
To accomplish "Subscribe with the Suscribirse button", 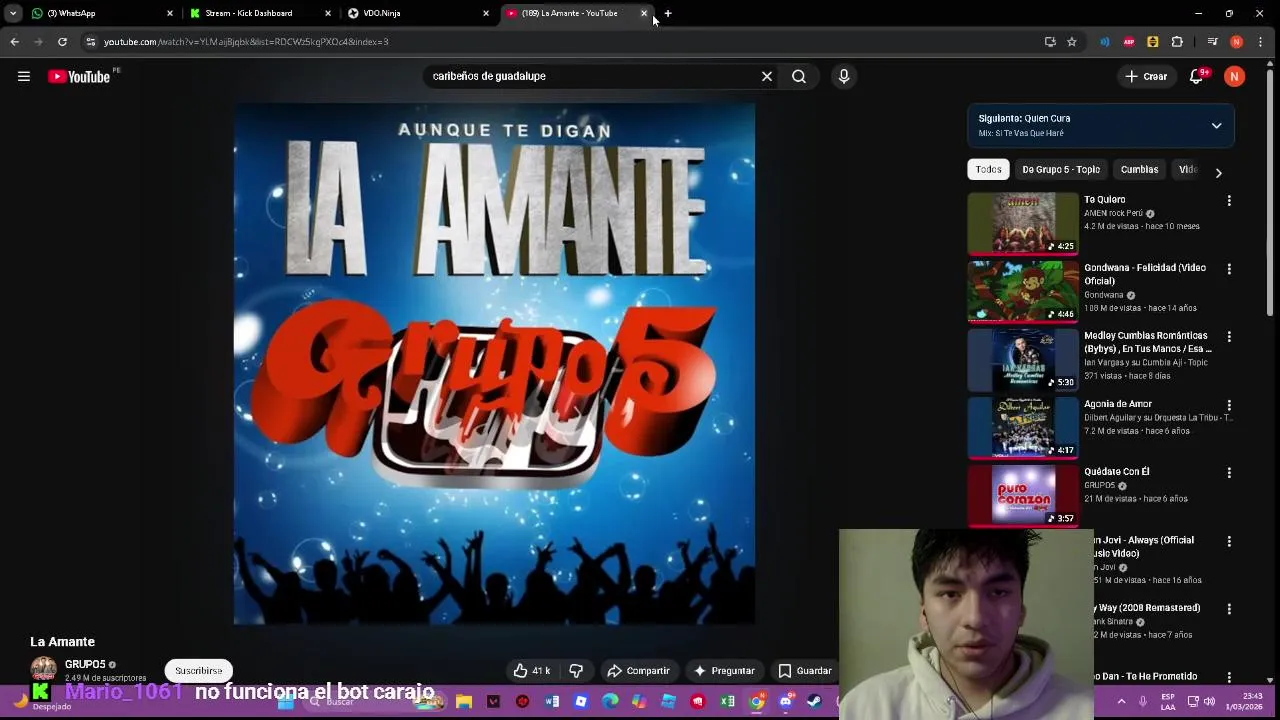I will 199,671.
